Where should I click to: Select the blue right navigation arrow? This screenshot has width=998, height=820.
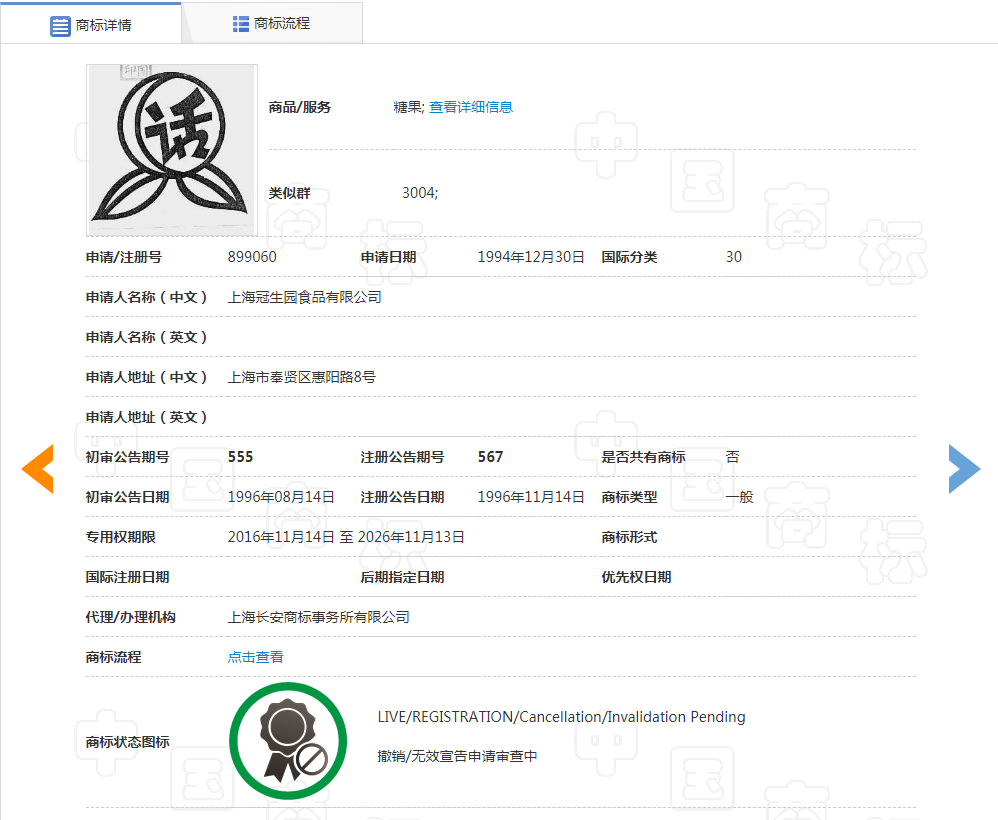tap(963, 468)
